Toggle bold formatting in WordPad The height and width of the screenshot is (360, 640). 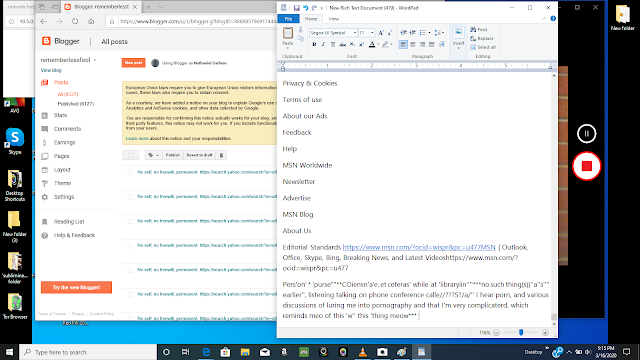314,44
